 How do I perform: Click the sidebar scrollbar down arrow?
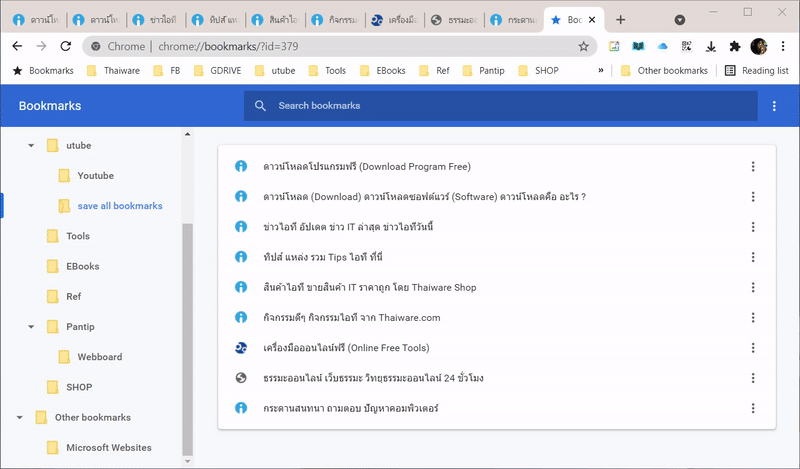coord(187,461)
